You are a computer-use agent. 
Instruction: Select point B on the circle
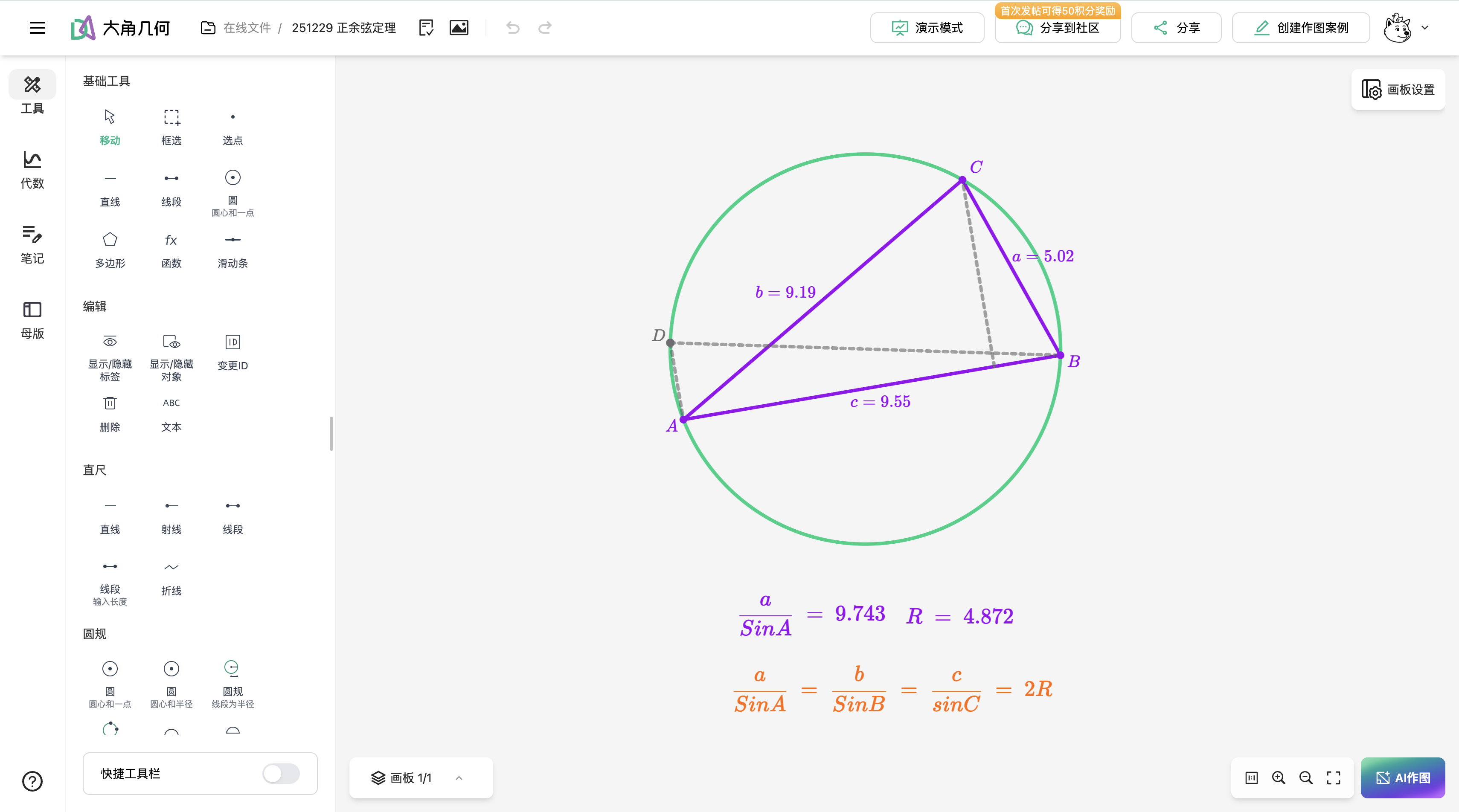[1060, 355]
